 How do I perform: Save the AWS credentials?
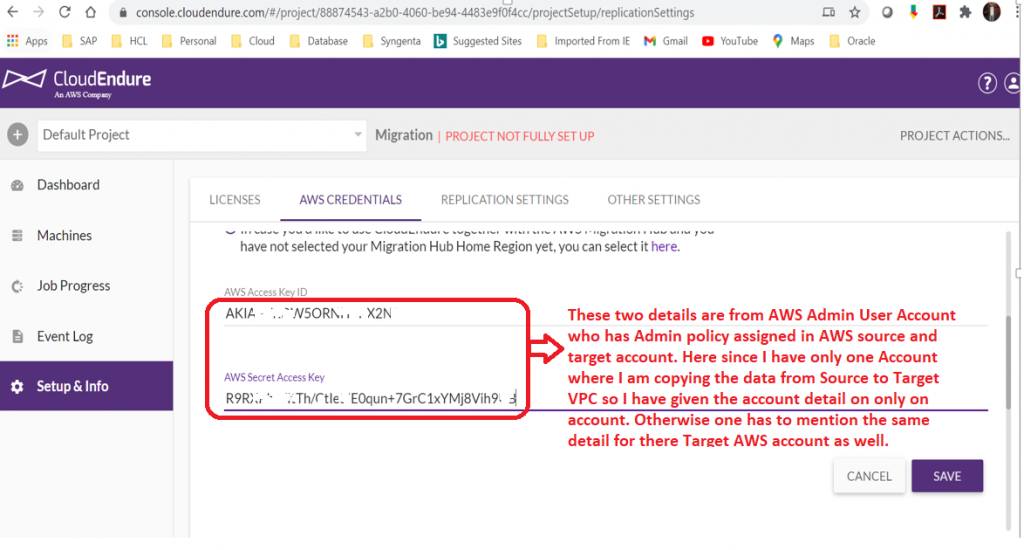coord(947,476)
